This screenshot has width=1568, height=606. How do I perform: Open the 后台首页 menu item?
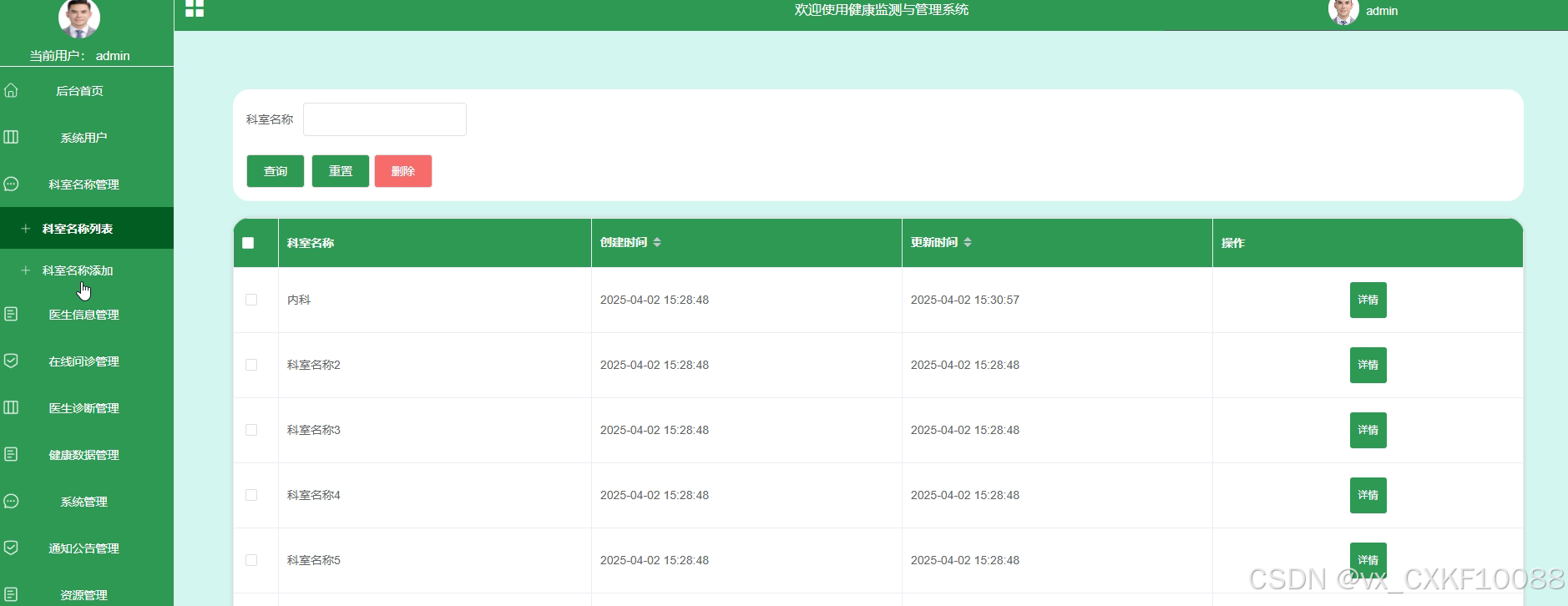coord(87,90)
